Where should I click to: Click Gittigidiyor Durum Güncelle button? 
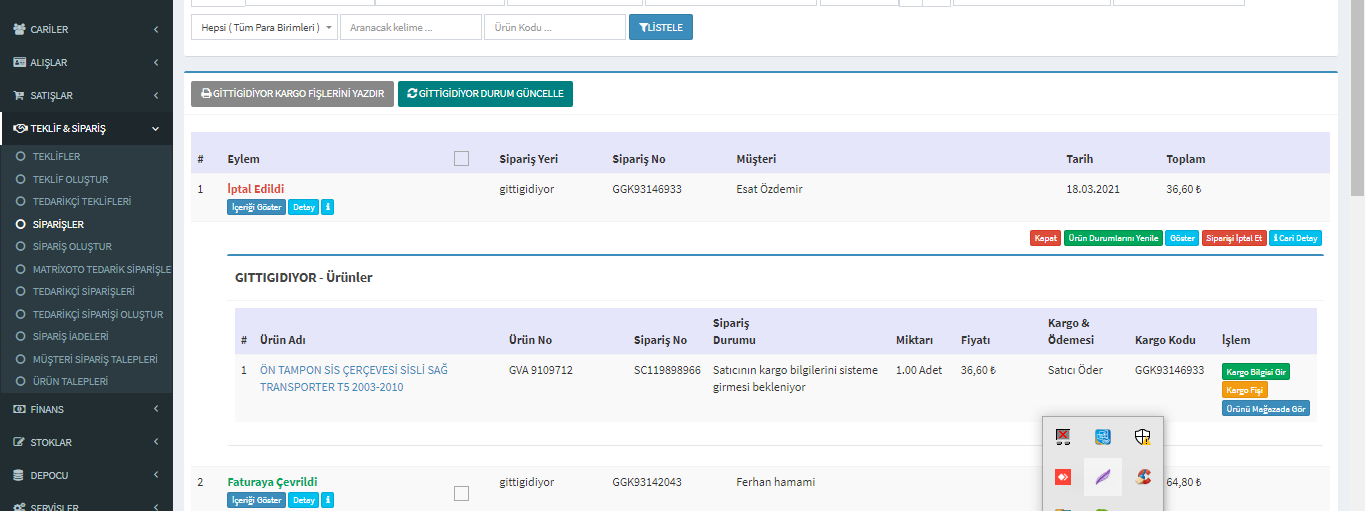485,94
